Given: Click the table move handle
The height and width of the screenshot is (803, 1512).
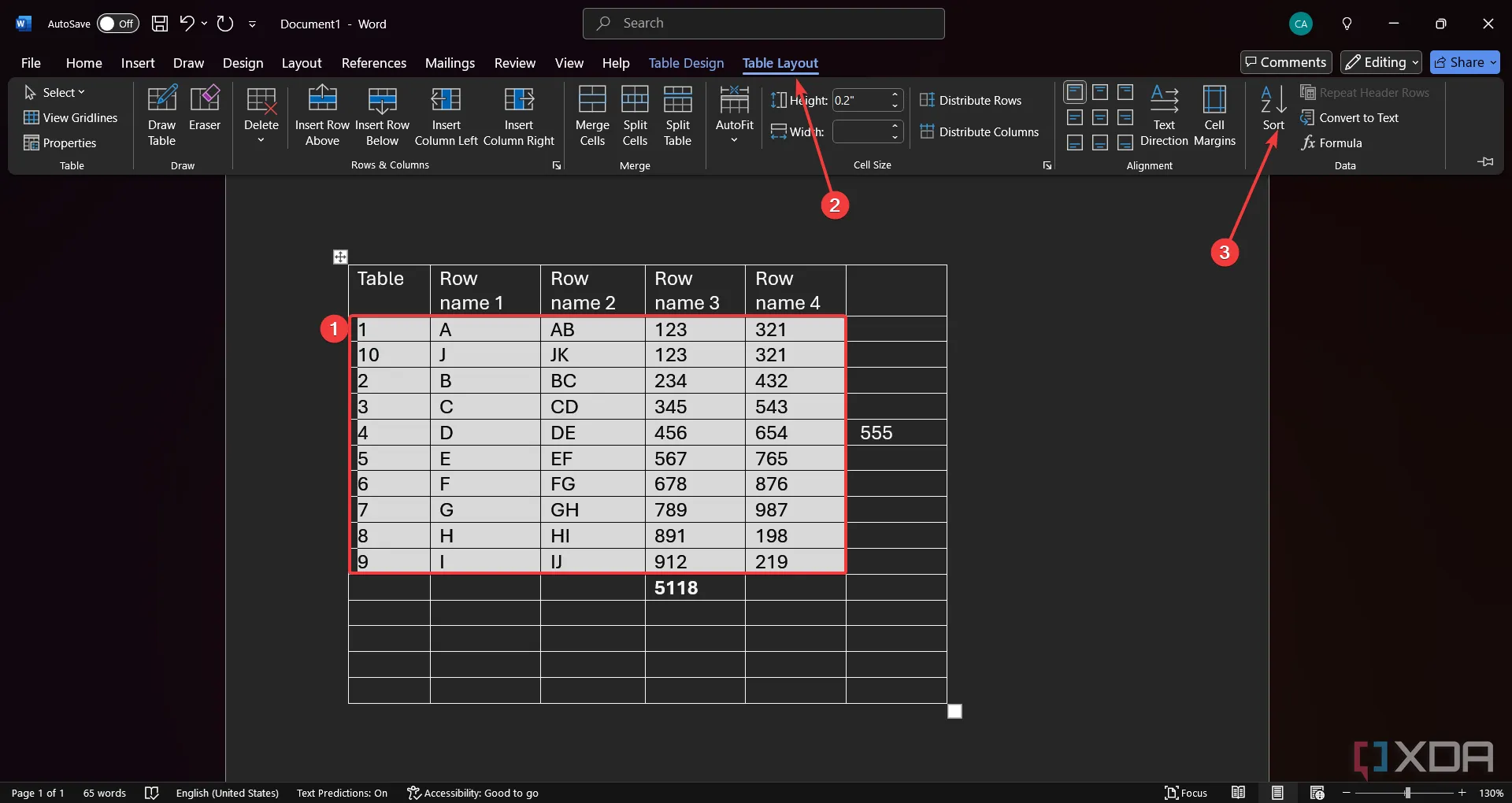Looking at the screenshot, I should 340,257.
